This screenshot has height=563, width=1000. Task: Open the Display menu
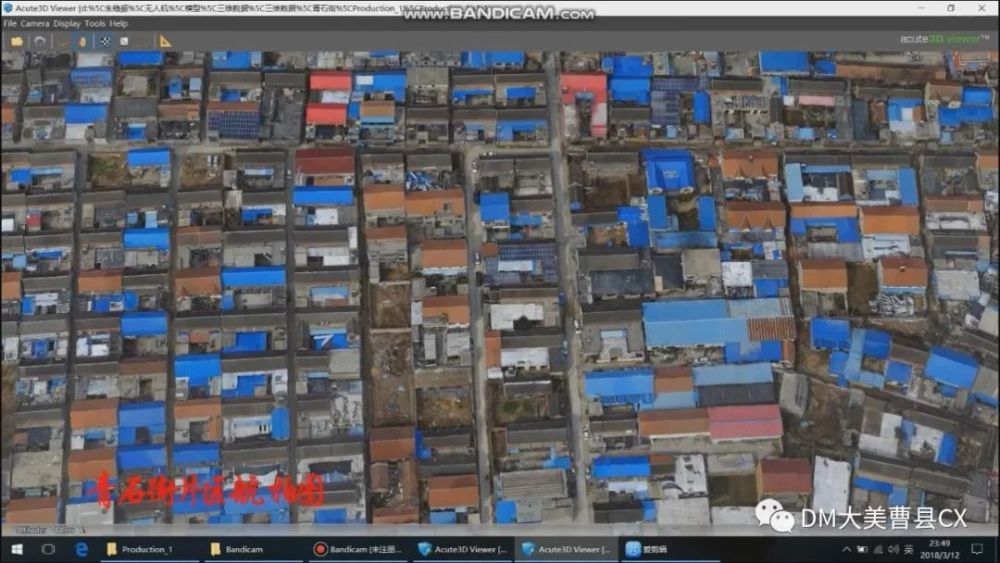pos(66,24)
